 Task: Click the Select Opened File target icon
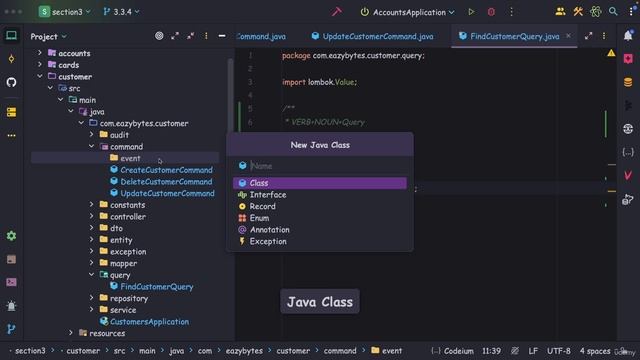click(x=159, y=36)
